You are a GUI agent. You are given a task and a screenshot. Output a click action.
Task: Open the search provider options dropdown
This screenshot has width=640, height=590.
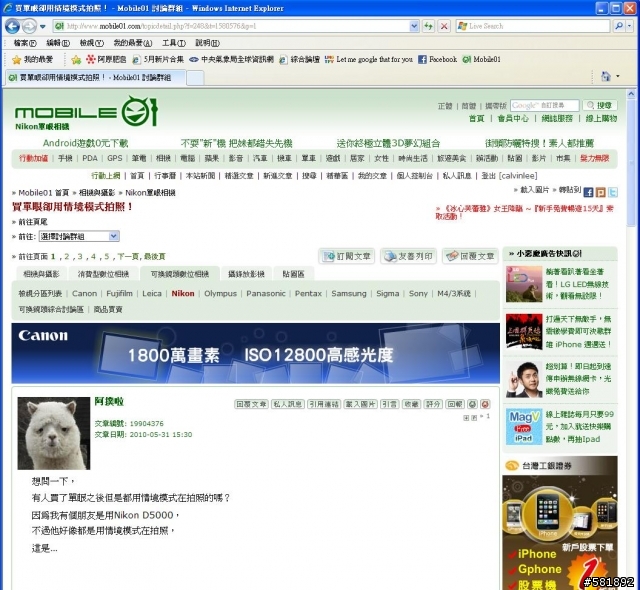point(629,26)
